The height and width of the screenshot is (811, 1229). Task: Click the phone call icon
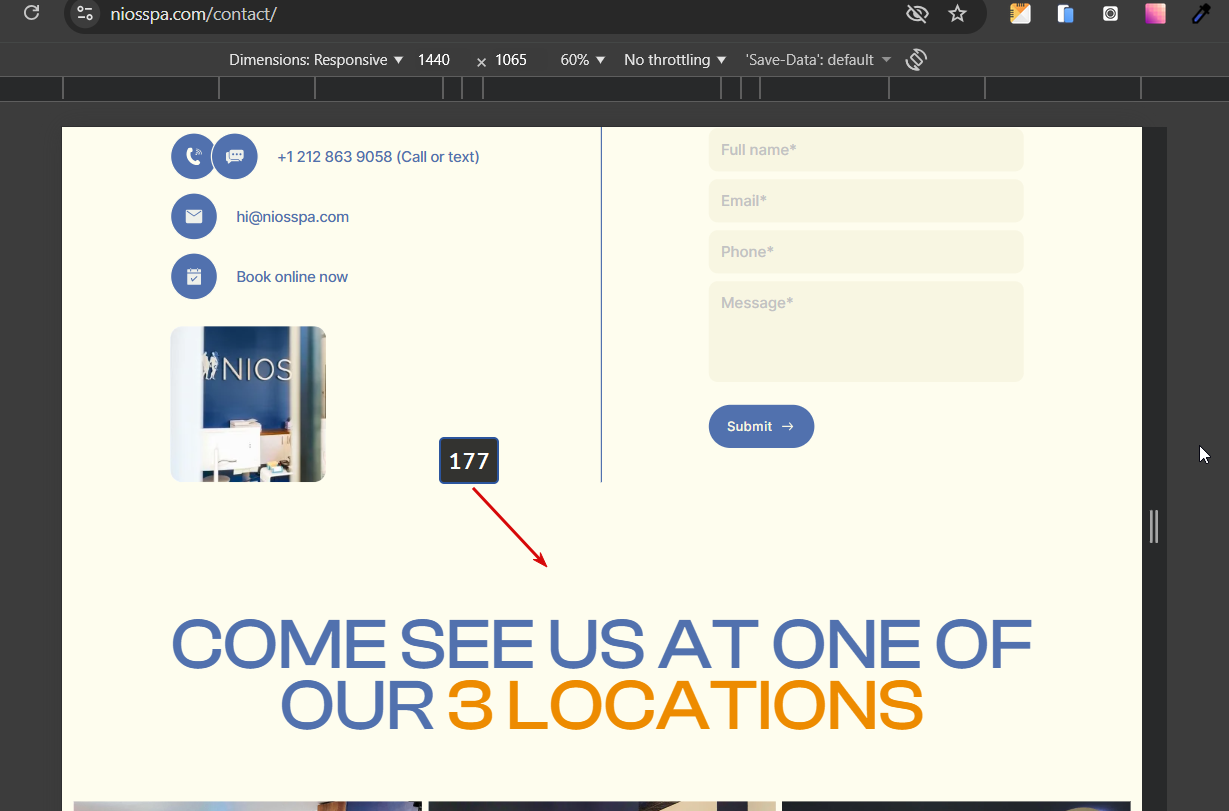click(193, 156)
